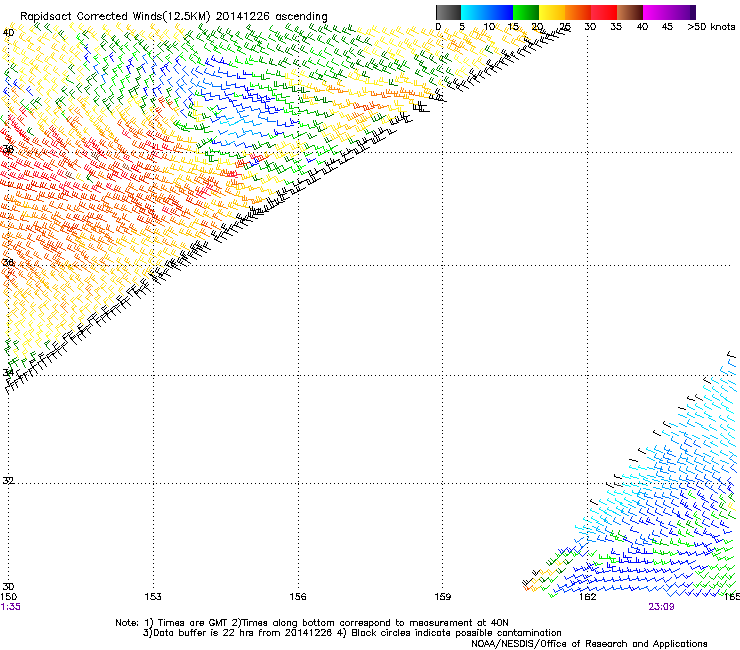Click the word 'ascending' in the title
The height and width of the screenshot is (650, 740).
point(301,17)
